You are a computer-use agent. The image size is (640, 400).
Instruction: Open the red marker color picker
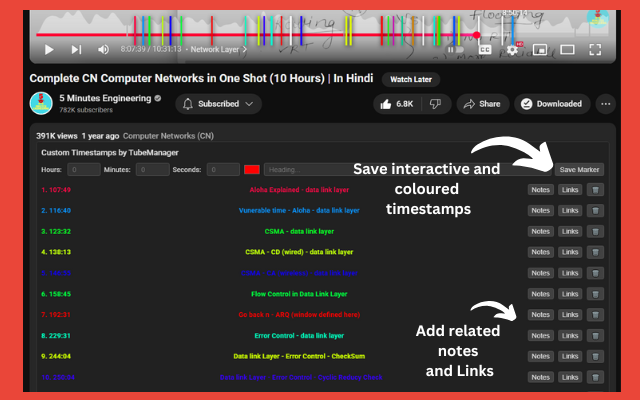tap(252, 169)
